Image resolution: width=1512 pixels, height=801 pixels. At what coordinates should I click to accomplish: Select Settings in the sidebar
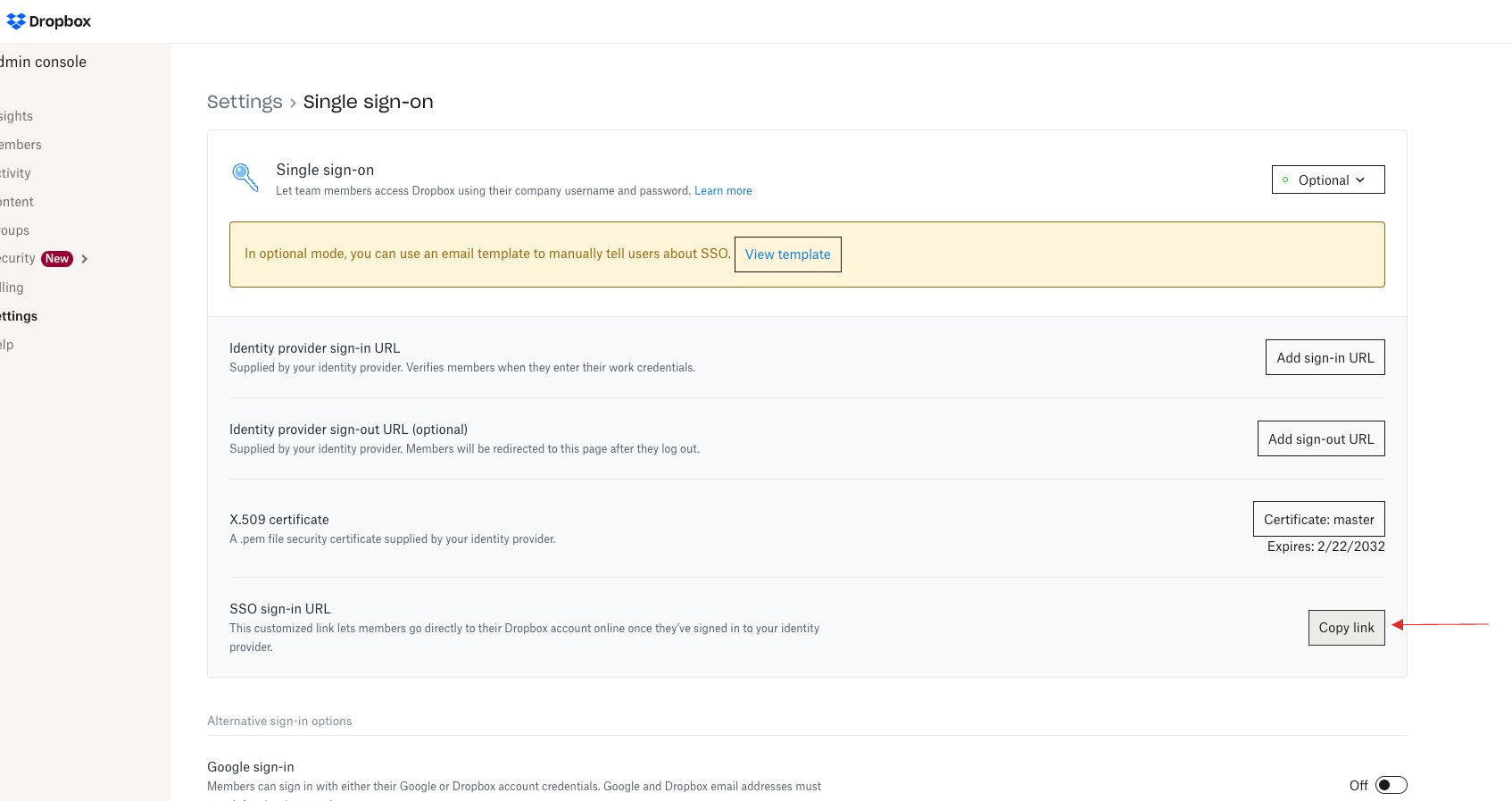pos(19,316)
